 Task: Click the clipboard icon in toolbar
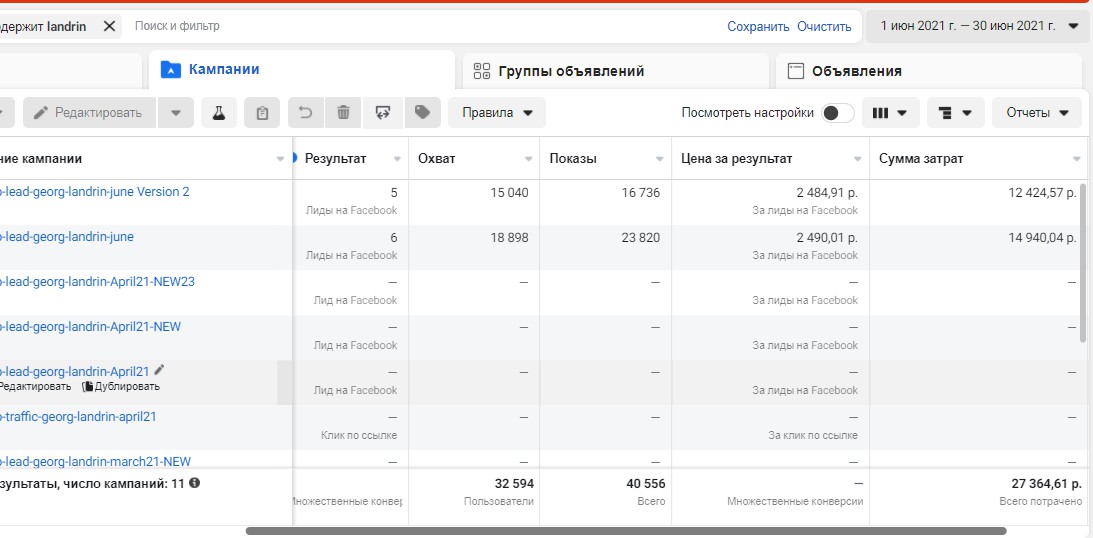[262, 113]
